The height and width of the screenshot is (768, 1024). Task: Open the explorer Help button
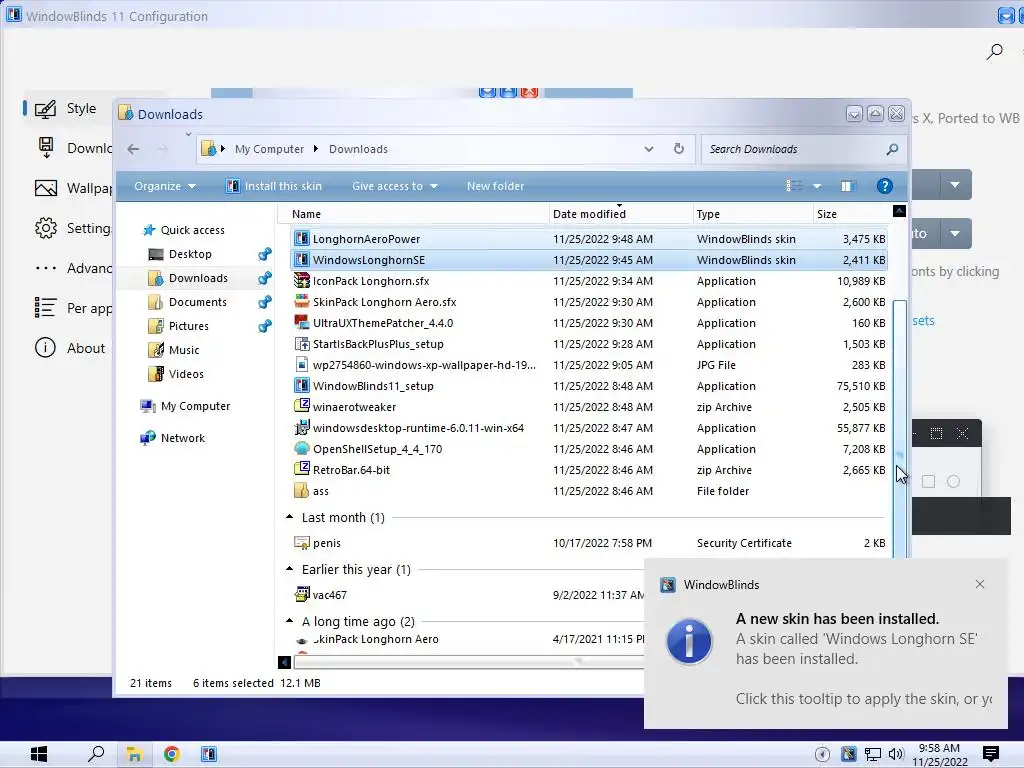point(884,186)
